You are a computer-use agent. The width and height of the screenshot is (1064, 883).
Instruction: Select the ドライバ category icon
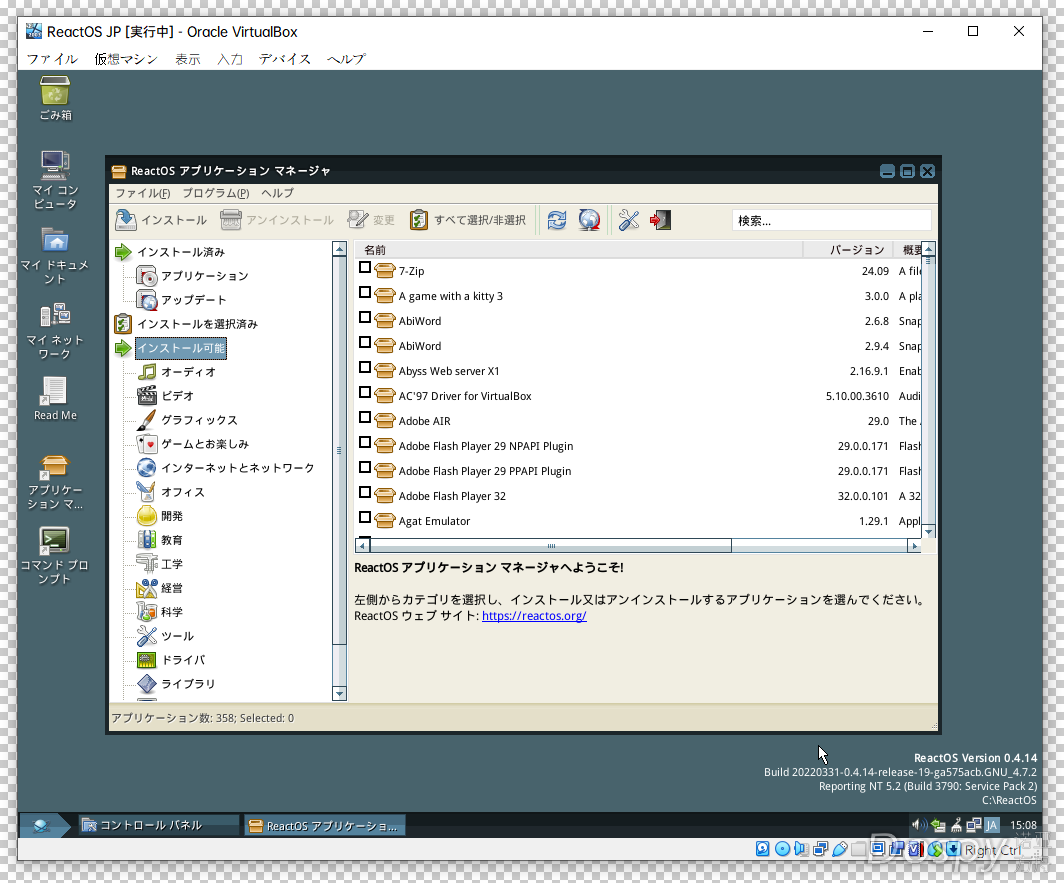click(x=147, y=660)
